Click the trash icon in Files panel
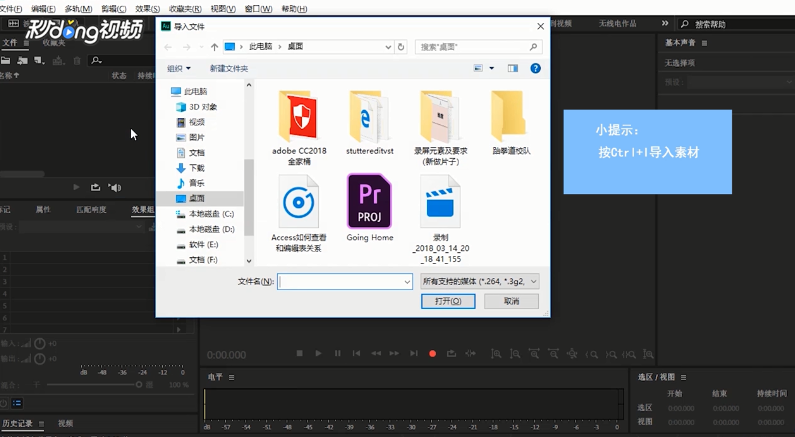This screenshot has height=437, width=795. 77,61
